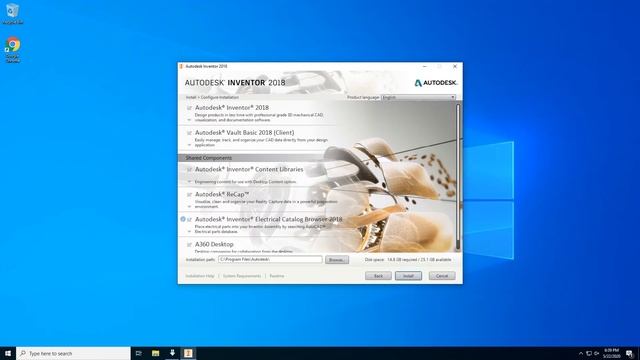The width and height of the screenshot is (640, 360).
Task: Click the info icon beside Electrical Catalog Browser
Action: coord(183,219)
